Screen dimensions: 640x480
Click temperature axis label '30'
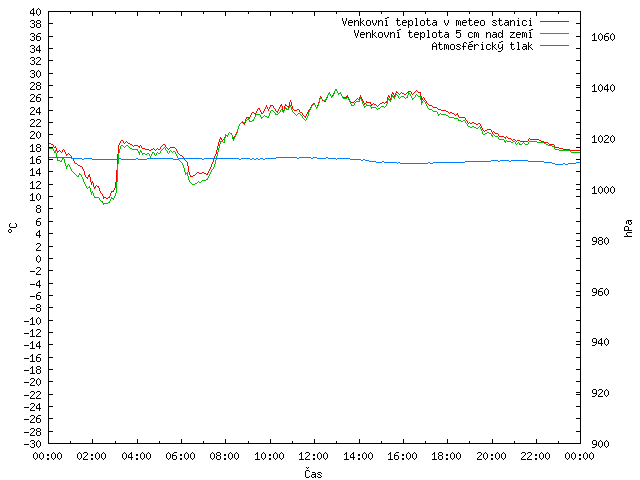[36, 74]
